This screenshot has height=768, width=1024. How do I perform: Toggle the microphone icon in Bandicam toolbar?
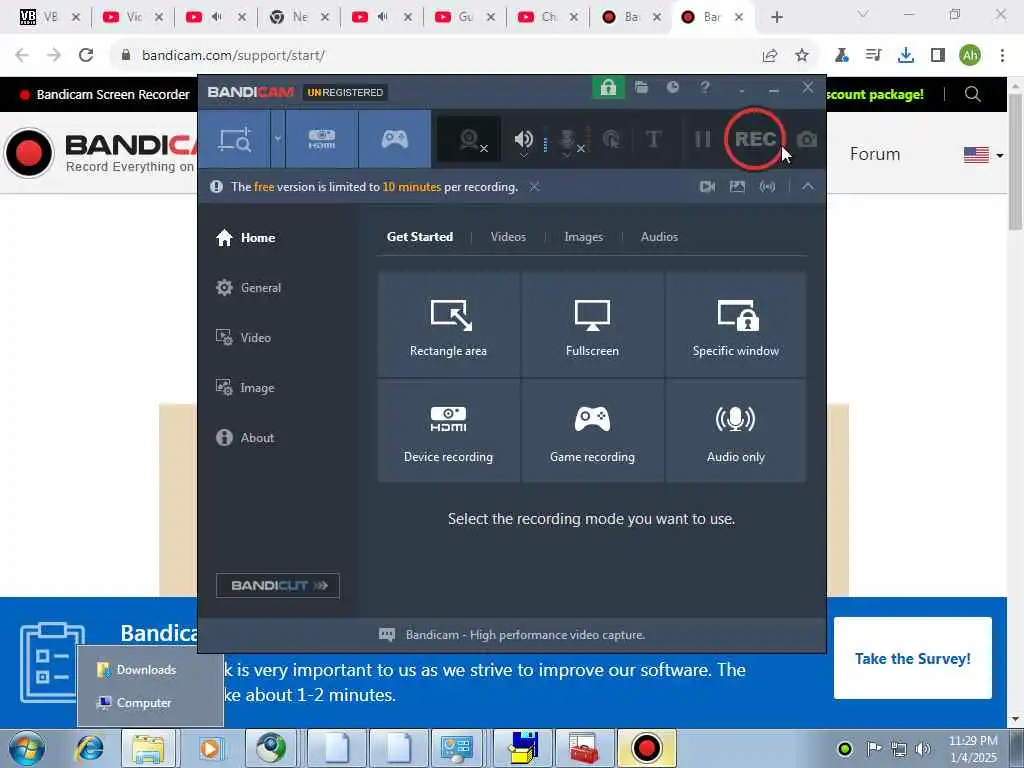point(570,139)
